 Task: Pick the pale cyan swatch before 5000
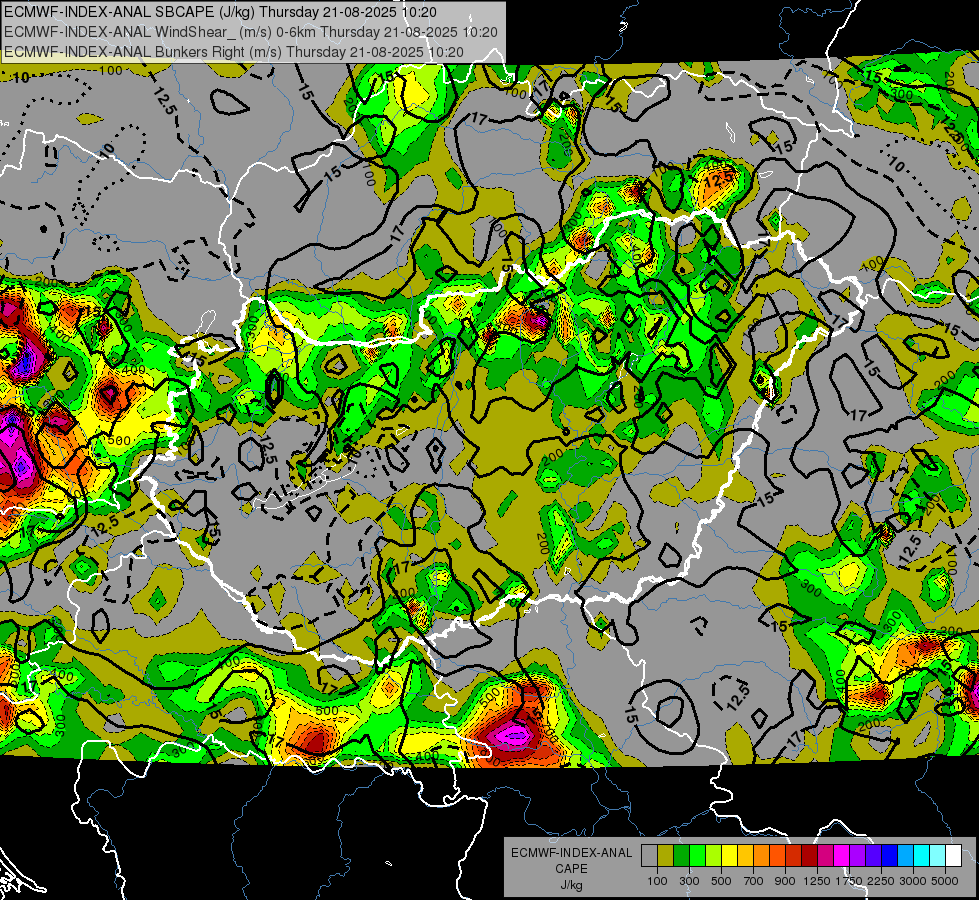coord(938,855)
